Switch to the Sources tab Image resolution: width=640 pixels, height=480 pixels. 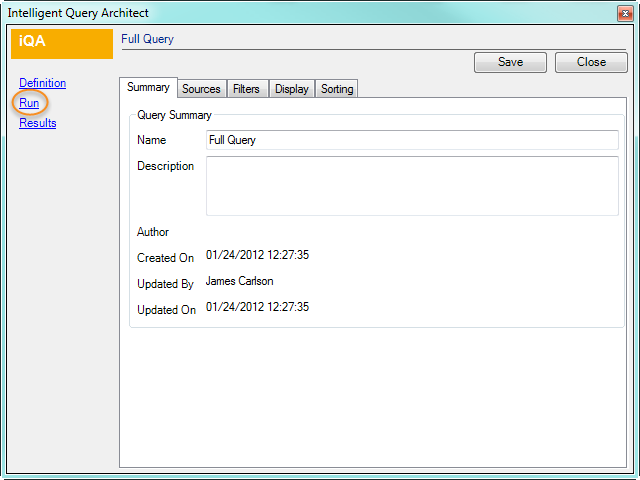201,89
